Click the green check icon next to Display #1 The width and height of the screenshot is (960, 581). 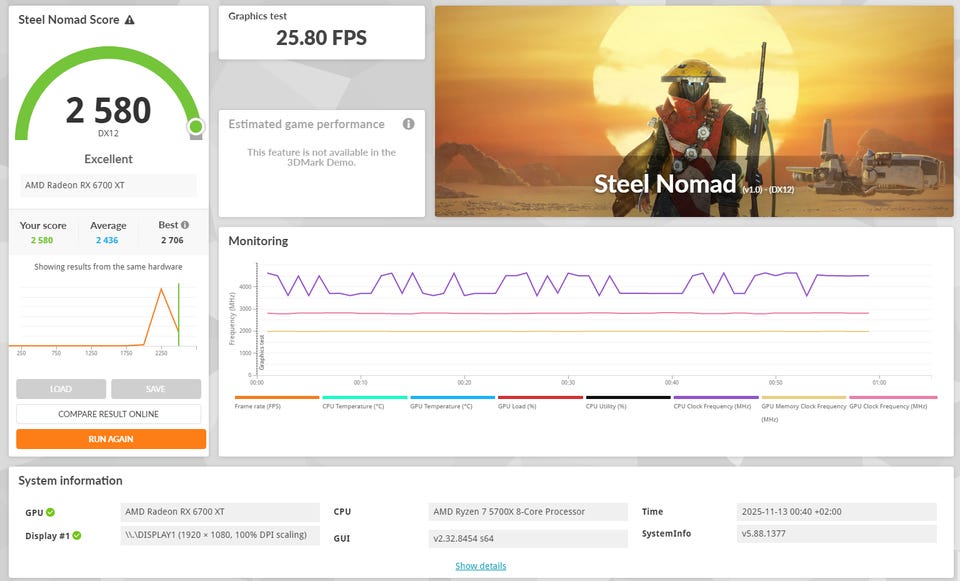click(x=77, y=535)
